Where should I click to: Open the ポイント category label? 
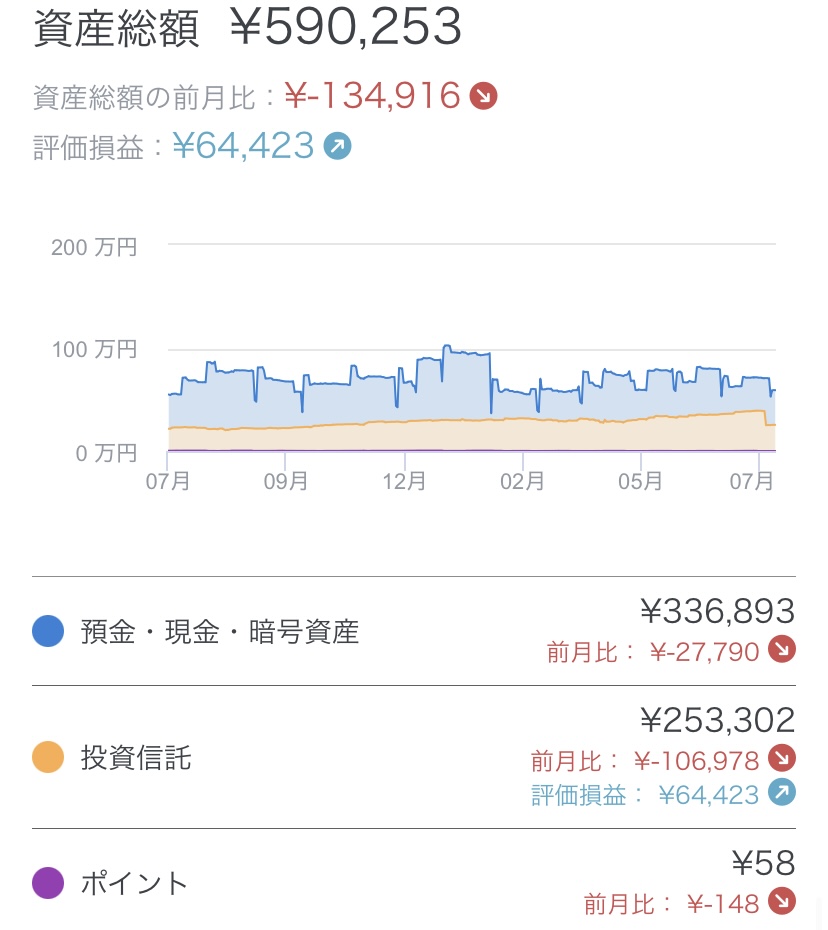coord(134,883)
